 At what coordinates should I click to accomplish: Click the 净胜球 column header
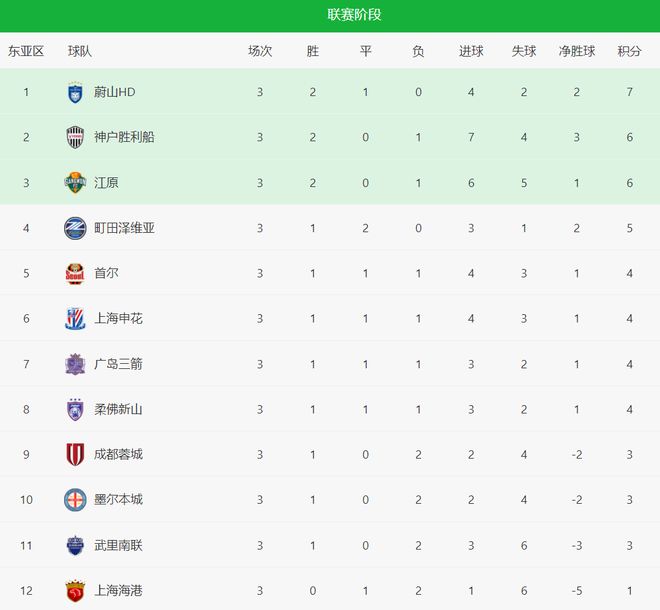(x=577, y=51)
